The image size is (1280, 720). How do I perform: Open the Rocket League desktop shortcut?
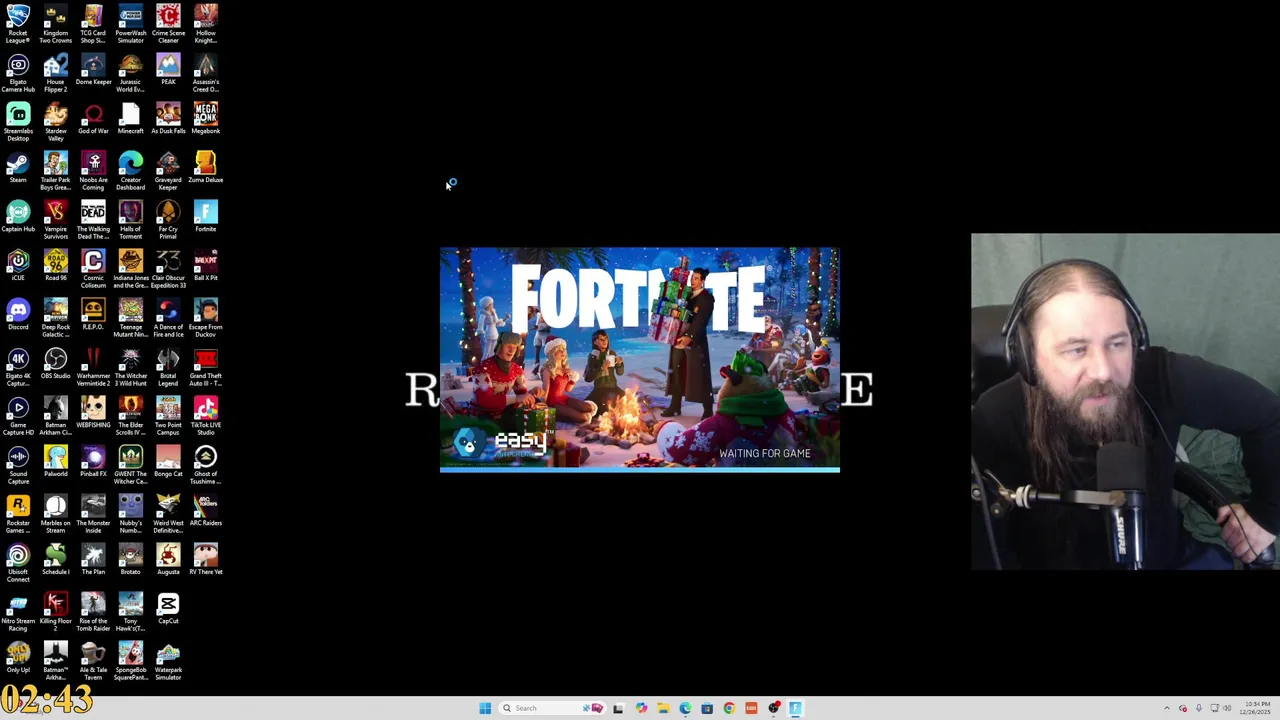point(18,24)
